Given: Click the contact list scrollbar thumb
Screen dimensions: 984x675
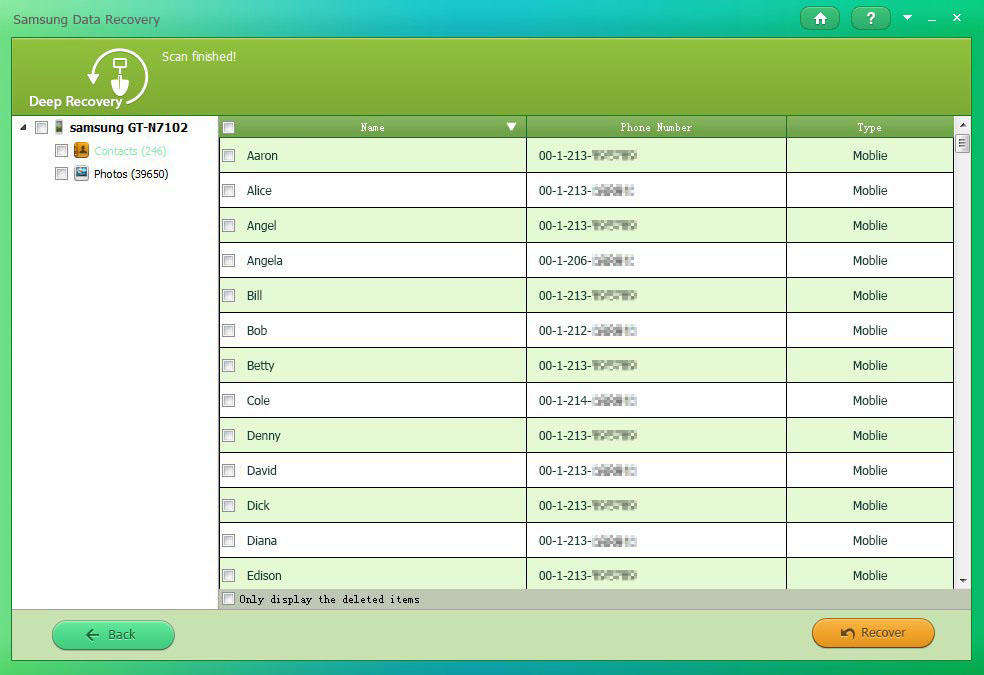Looking at the screenshot, I should pos(963,144).
